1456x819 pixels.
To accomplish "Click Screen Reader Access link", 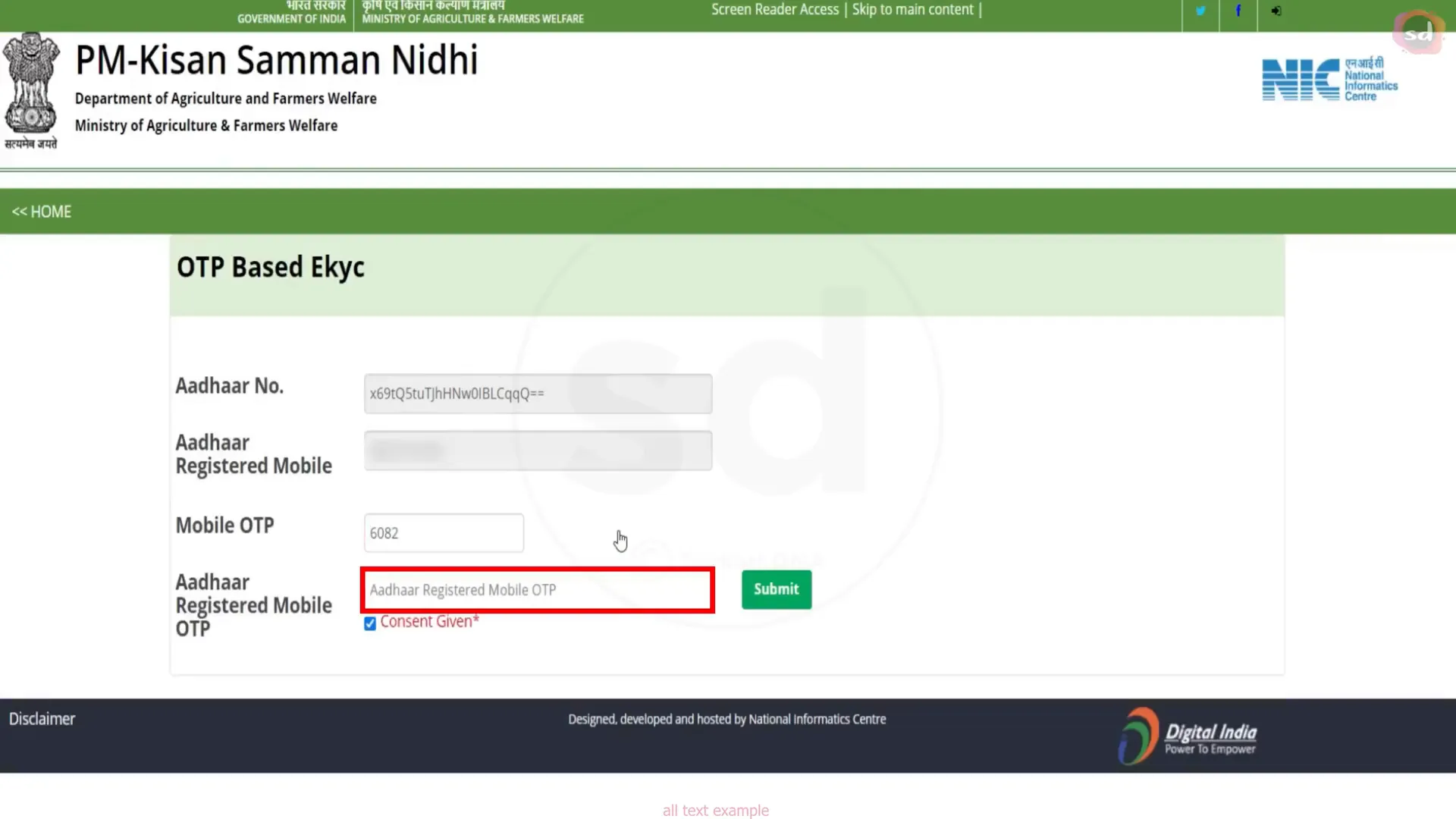I will pyautogui.click(x=775, y=10).
